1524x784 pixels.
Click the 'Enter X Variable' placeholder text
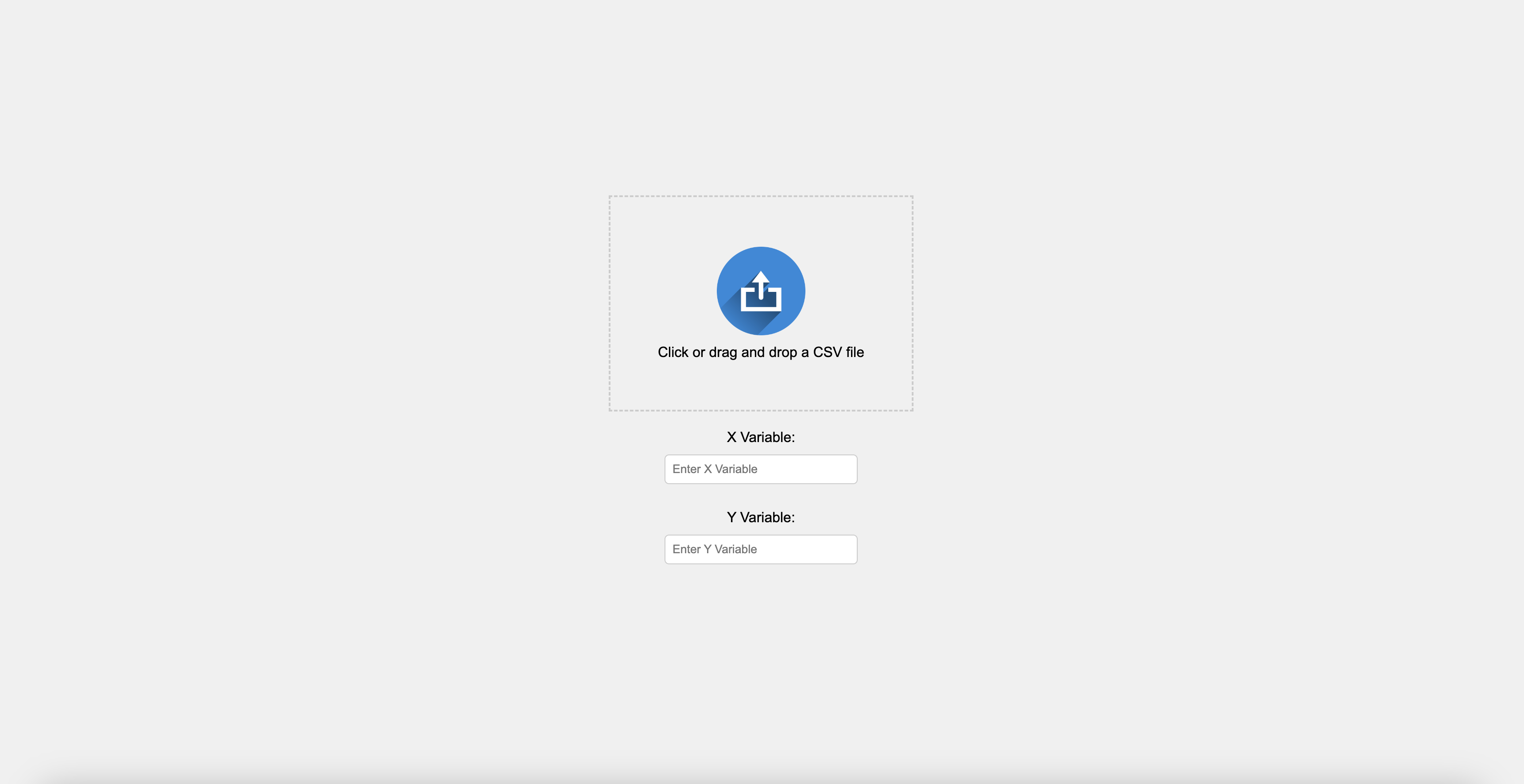715,469
